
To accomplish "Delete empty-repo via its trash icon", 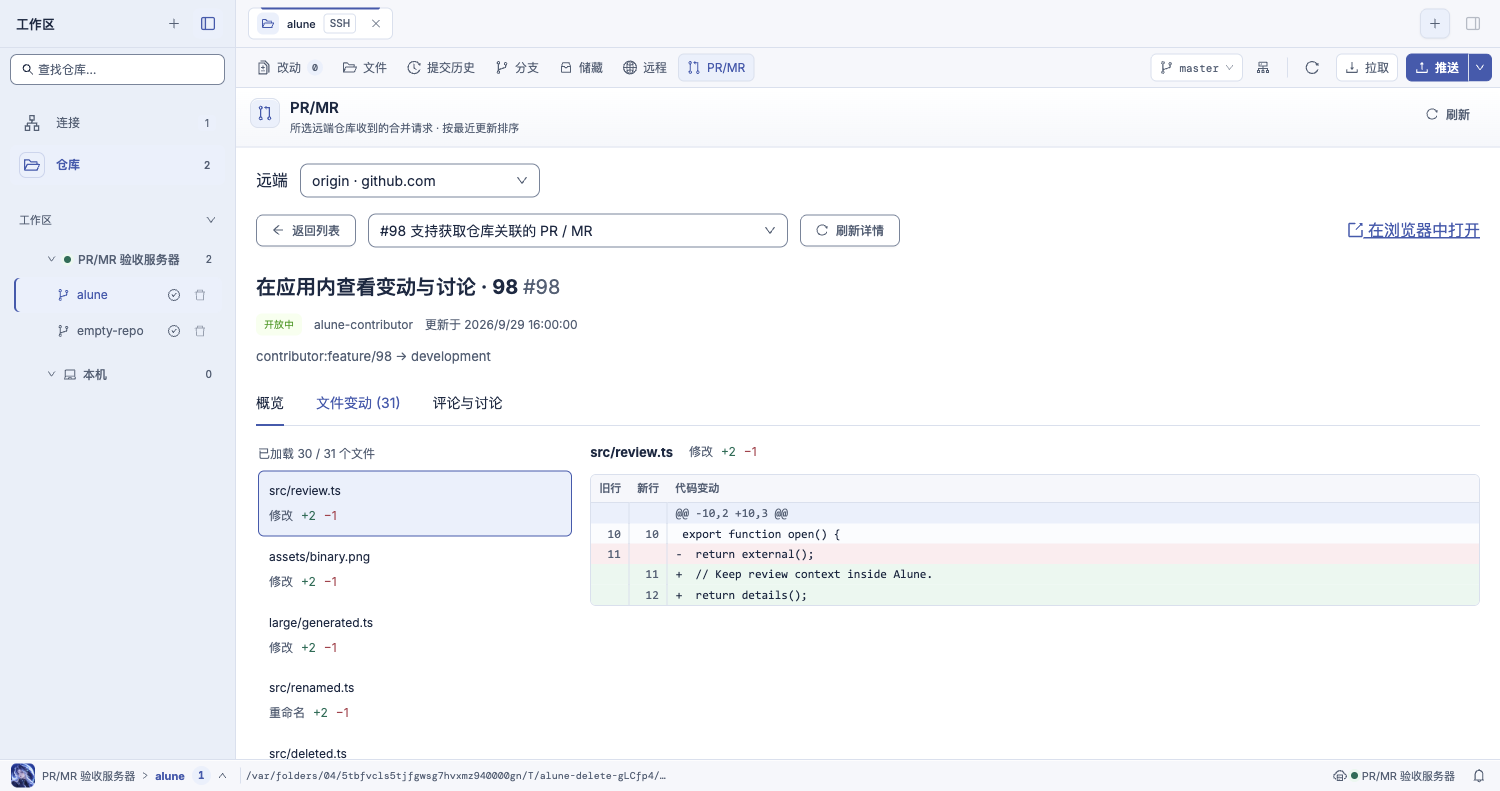I will coord(200,331).
